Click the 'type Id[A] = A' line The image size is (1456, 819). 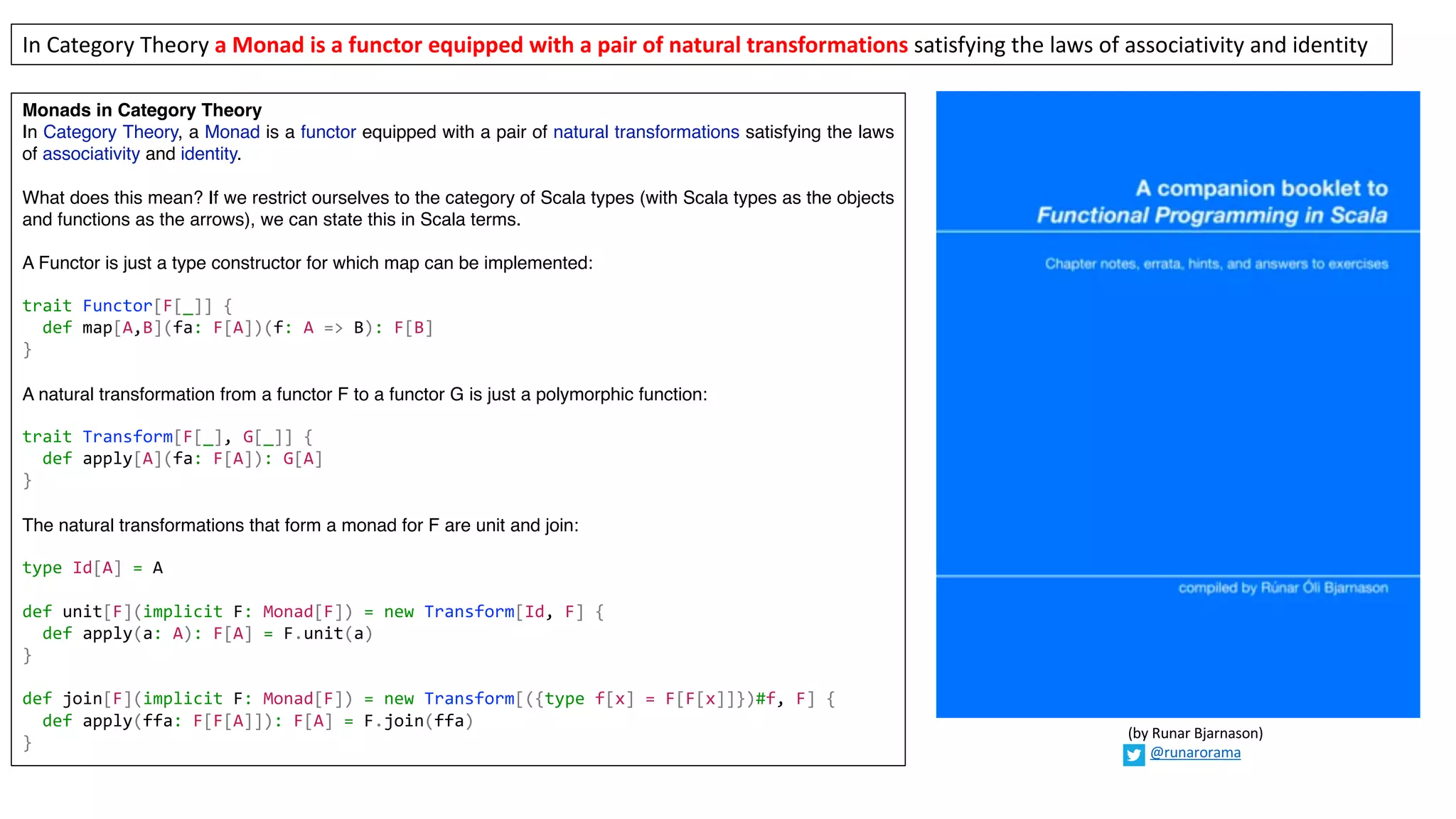(x=93, y=568)
